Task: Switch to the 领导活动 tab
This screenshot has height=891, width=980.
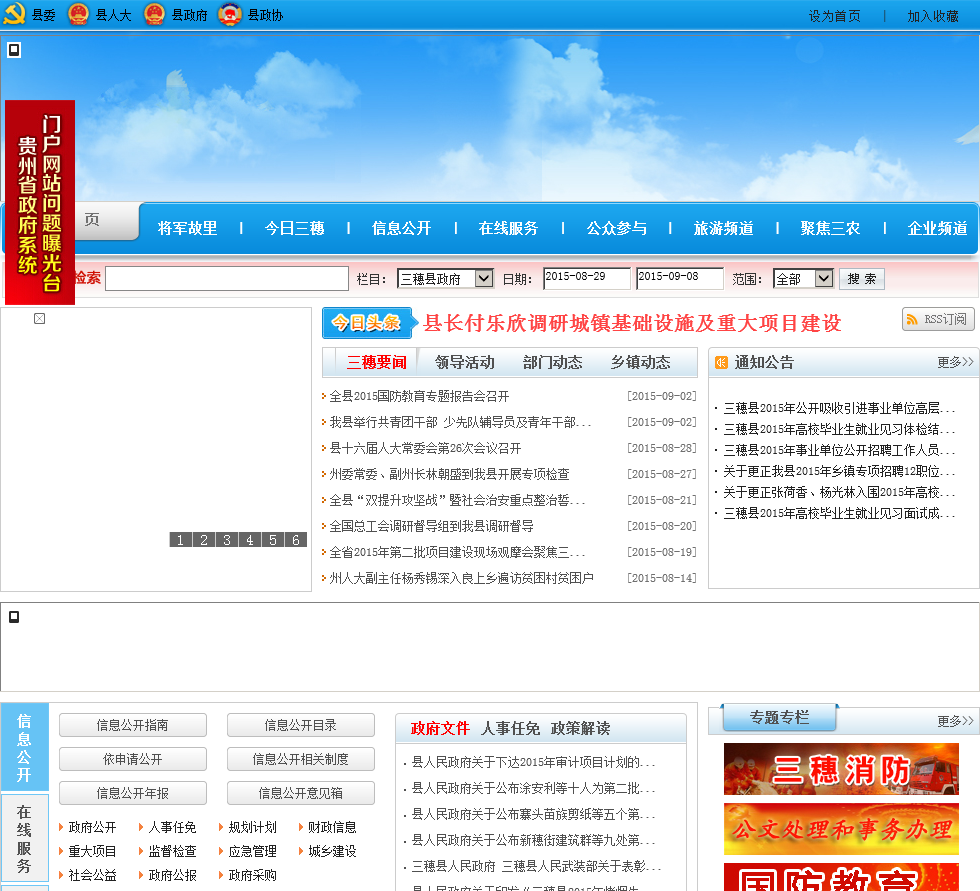Action: click(x=464, y=362)
